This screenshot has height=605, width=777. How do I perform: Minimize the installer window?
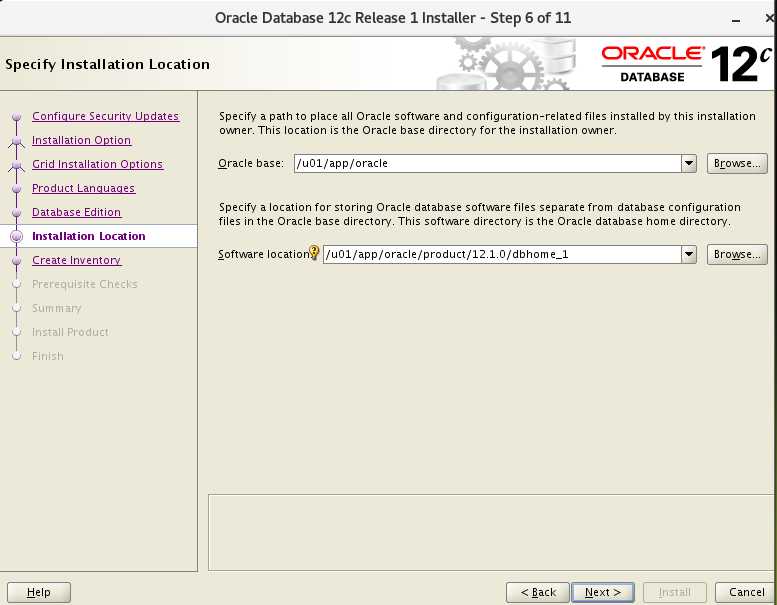736,19
